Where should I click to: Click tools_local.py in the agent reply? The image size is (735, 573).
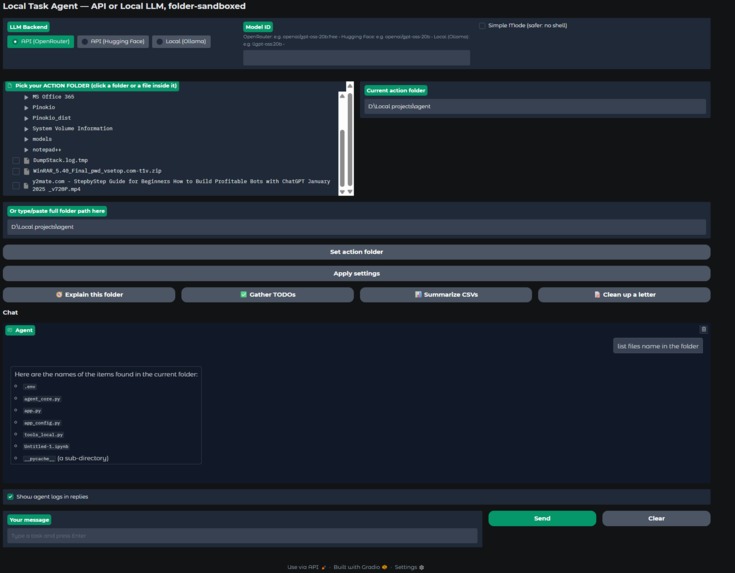click(44, 435)
